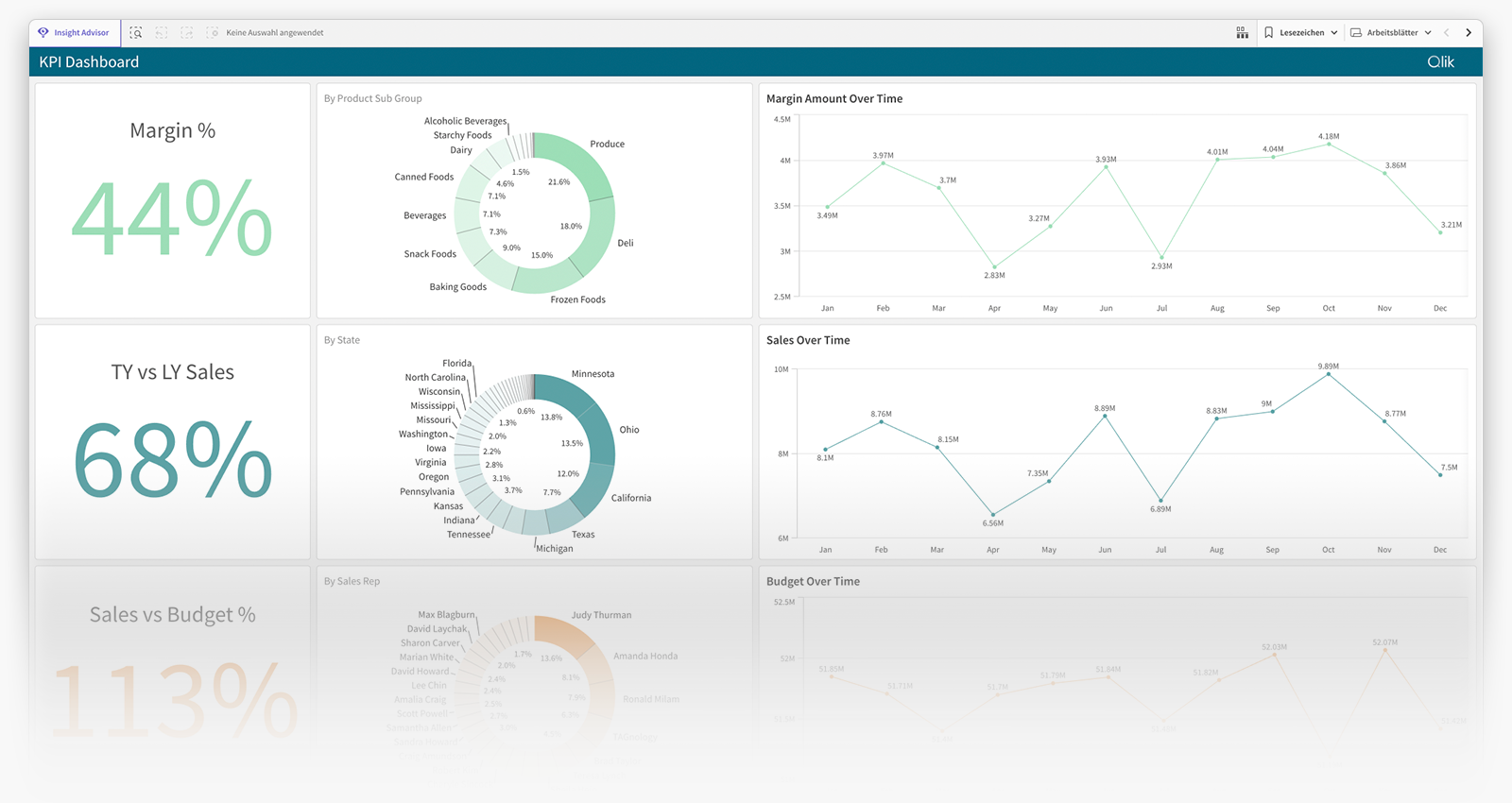The height and width of the screenshot is (803, 1512).
Task: Click the Sales Over Time chart title
Action: click(x=808, y=340)
